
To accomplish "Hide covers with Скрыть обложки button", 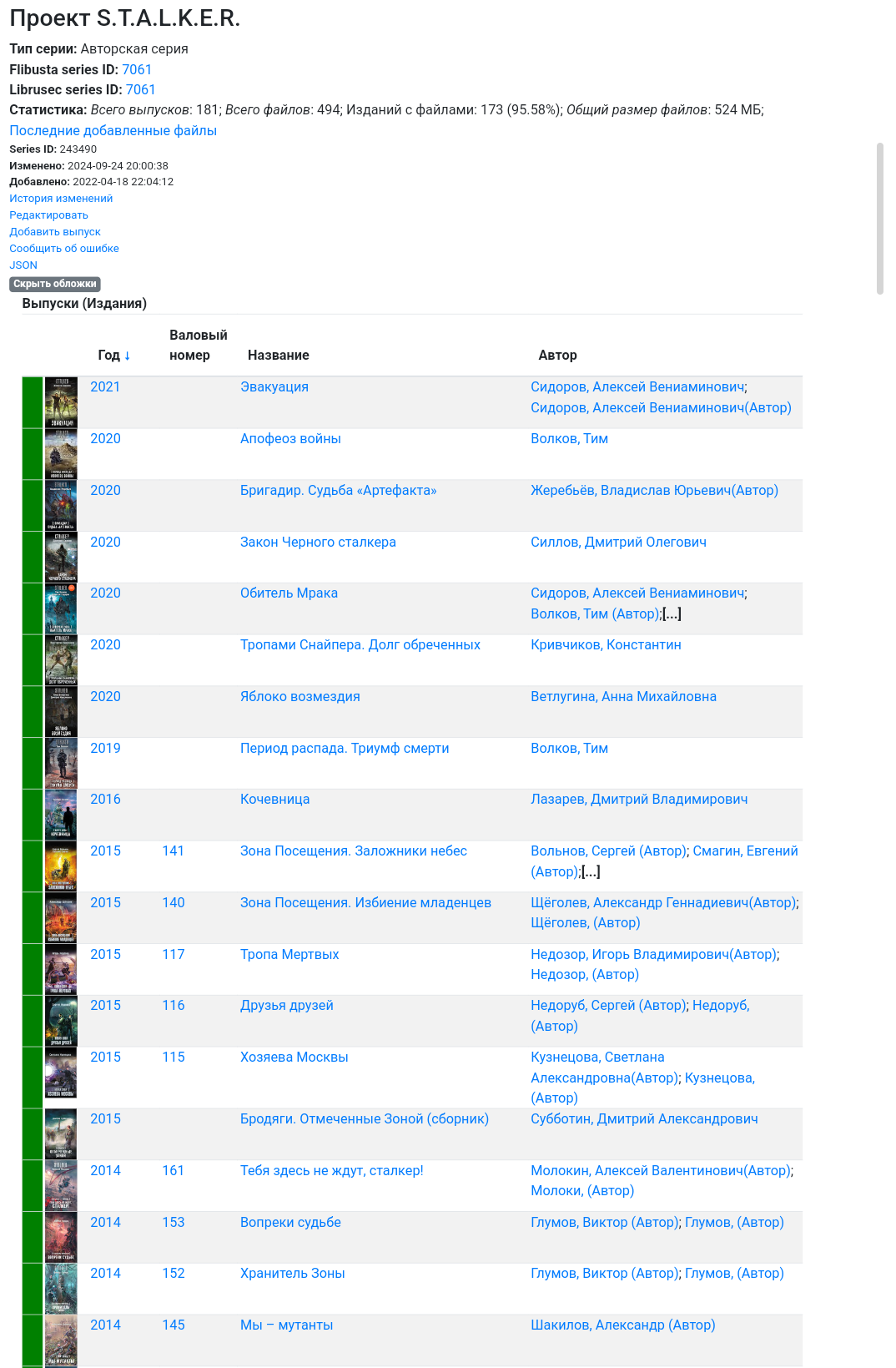I will (55, 284).
